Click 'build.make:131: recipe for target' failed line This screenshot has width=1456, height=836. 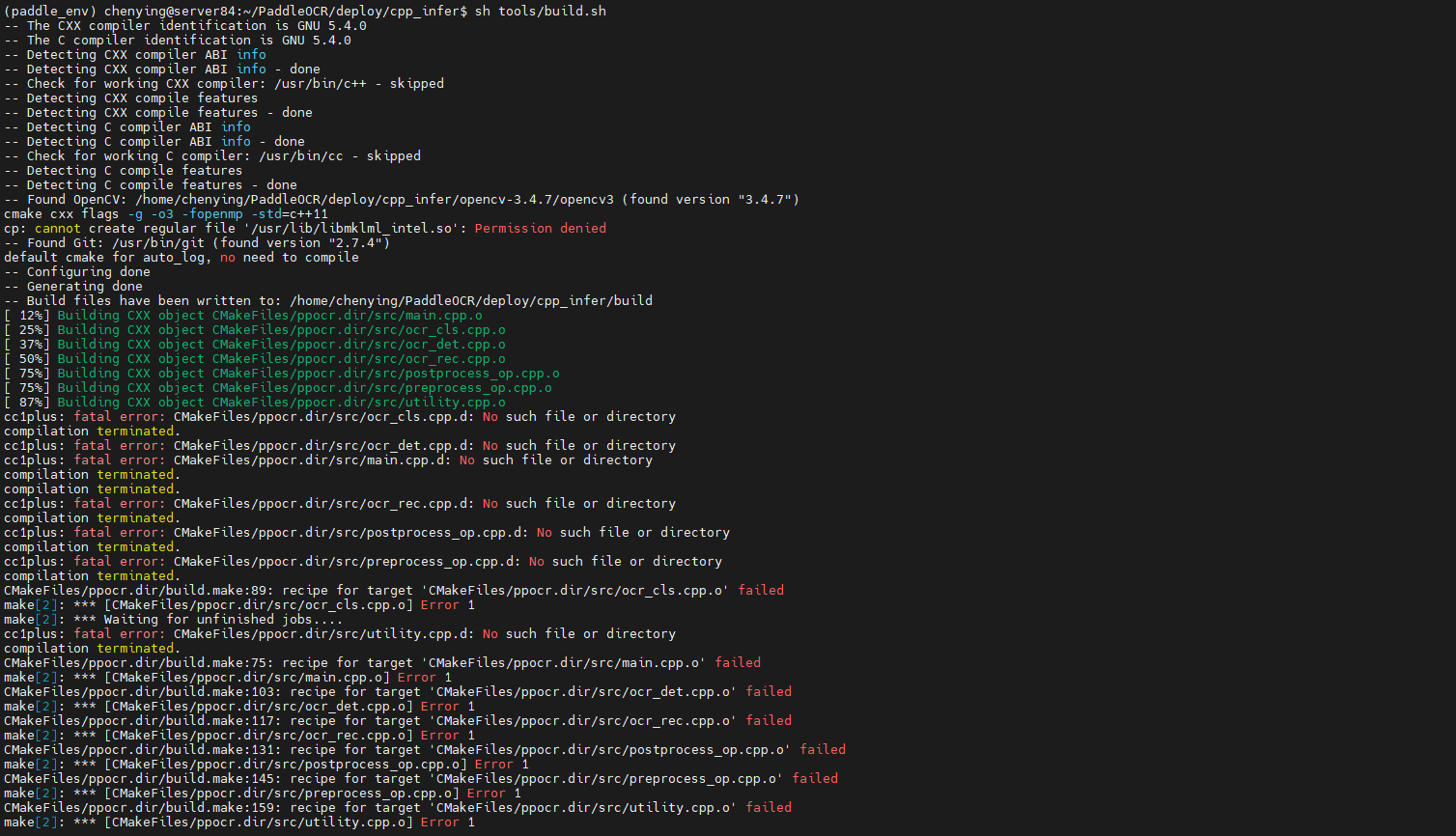425,749
